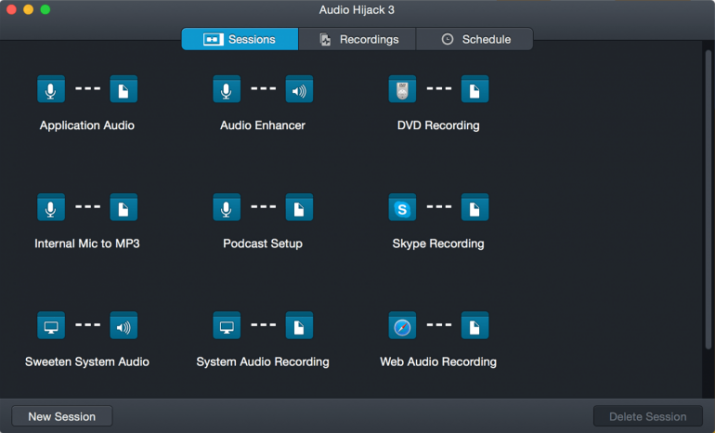Viewport: 715px width, 433px height.
Task: Click the file recorder icon of Application Audio
Action: coord(124,89)
